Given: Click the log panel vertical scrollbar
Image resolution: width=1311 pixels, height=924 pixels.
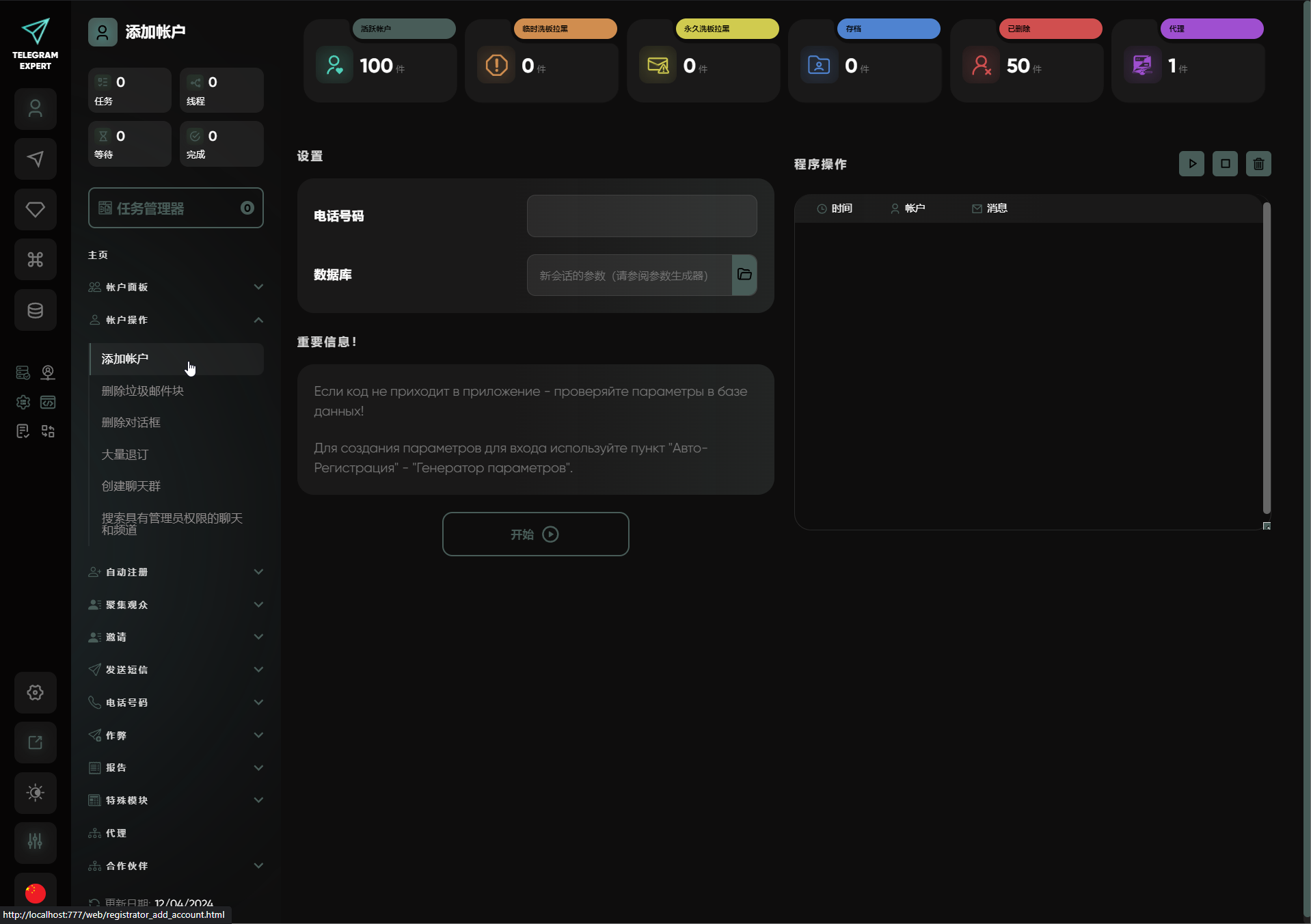Looking at the screenshot, I should click(x=1267, y=357).
